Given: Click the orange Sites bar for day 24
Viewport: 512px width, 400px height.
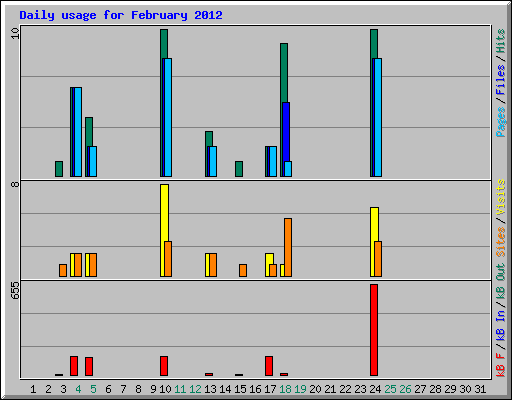Looking at the screenshot, I should pyautogui.click(x=378, y=259).
